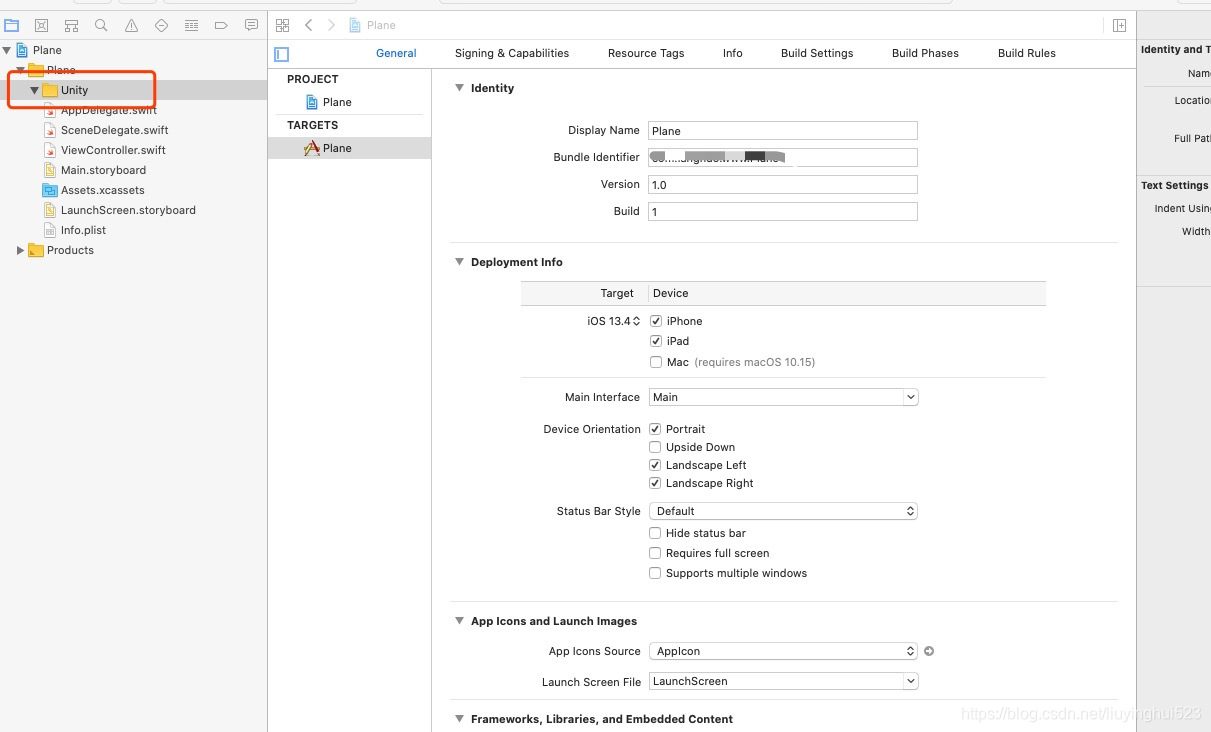
Task: Toggle the Landscape Right checkbox
Action: point(656,483)
